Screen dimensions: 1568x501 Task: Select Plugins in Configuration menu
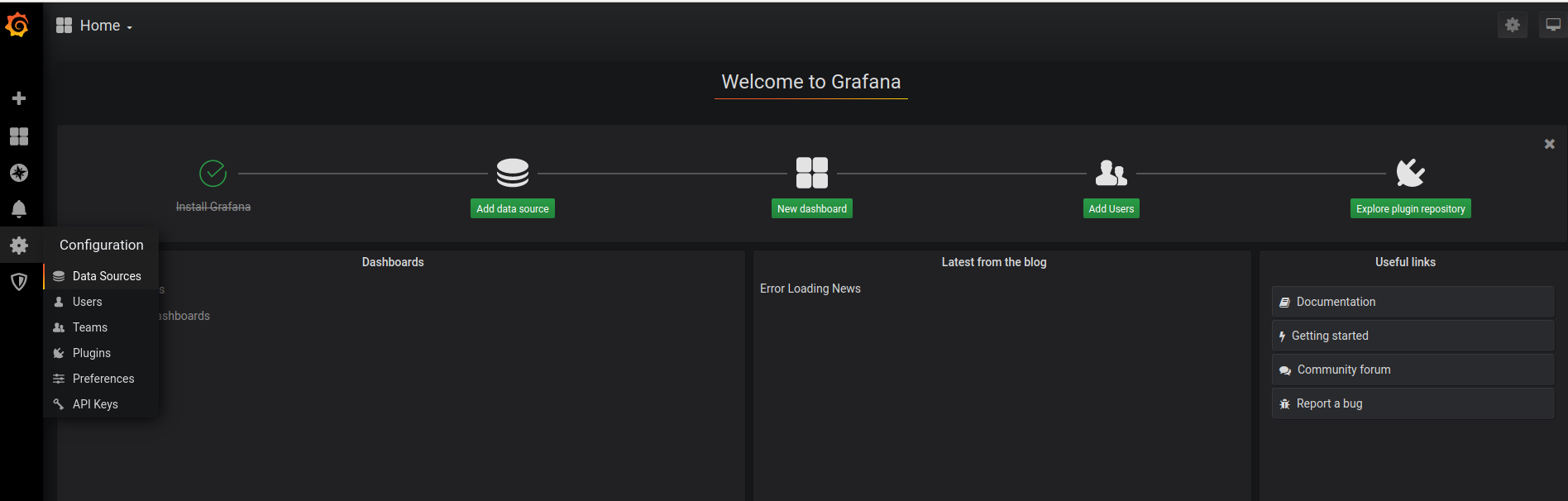[x=101, y=353]
